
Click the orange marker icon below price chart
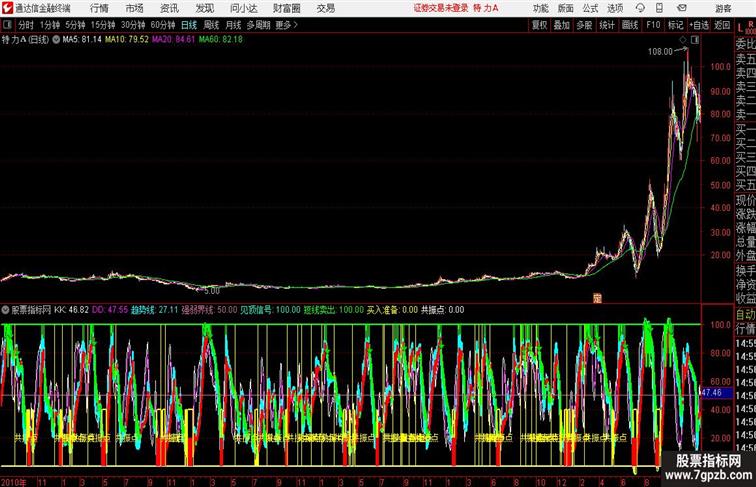coord(597,298)
